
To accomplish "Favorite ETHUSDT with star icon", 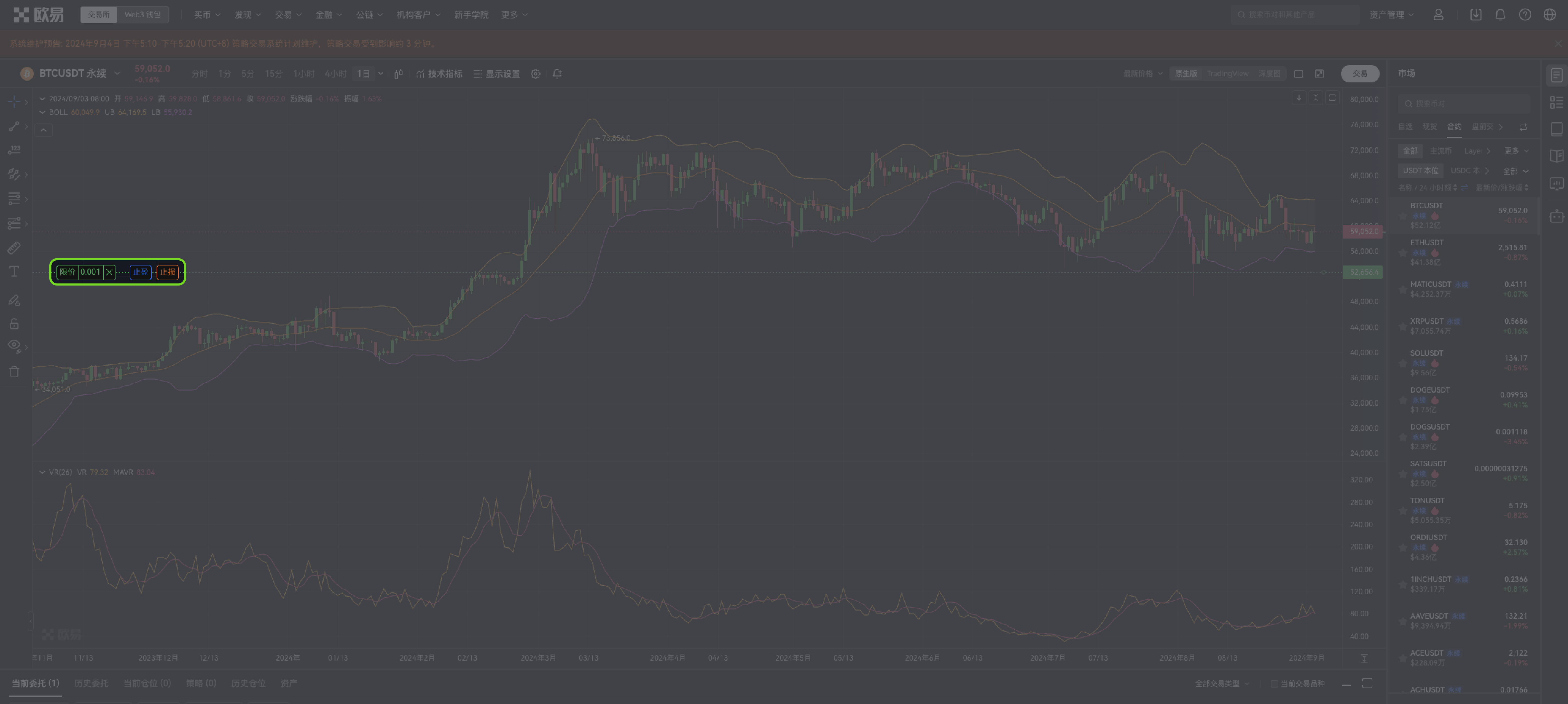I will pyautogui.click(x=1402, y=253).
